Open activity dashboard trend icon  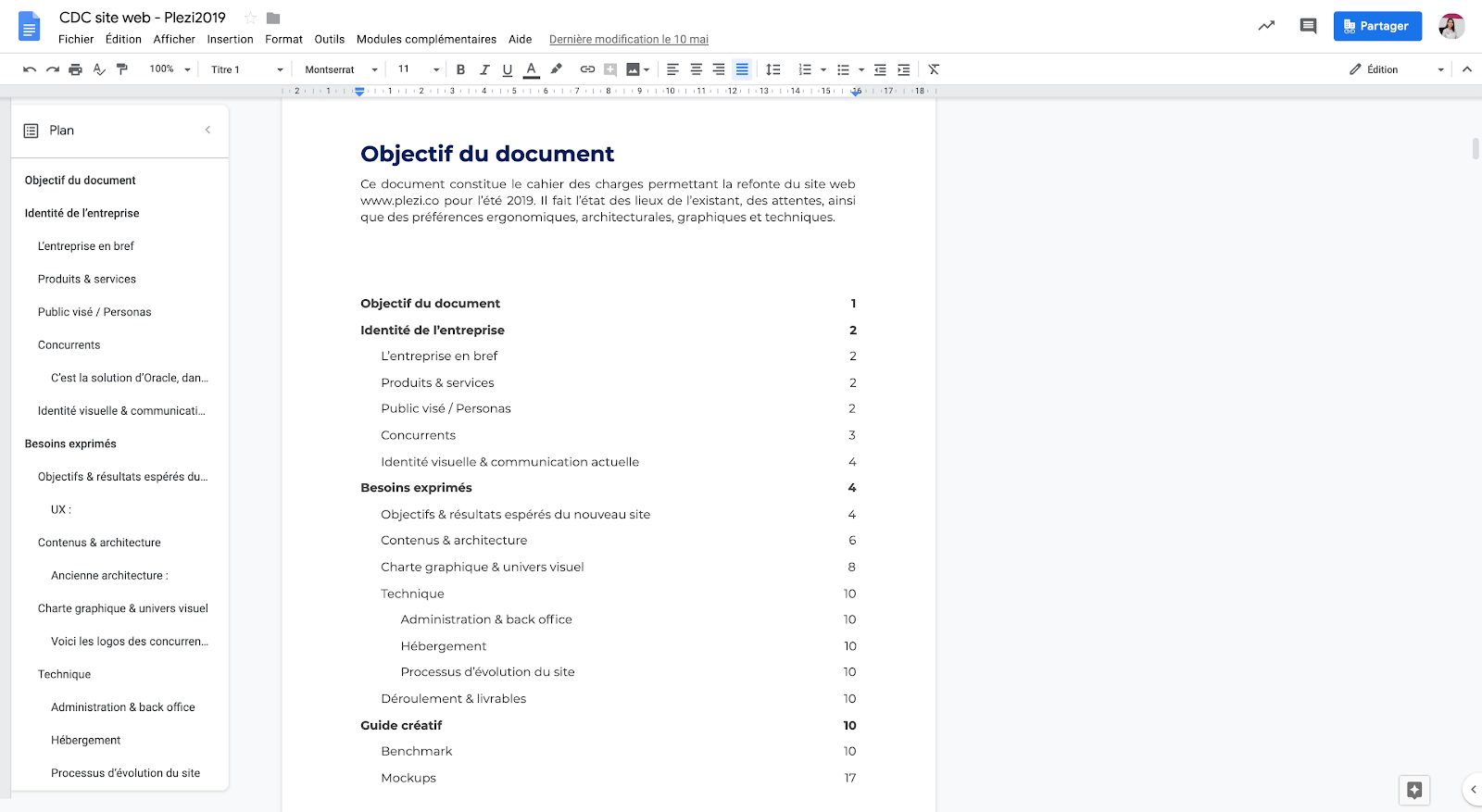[1266, 26]
